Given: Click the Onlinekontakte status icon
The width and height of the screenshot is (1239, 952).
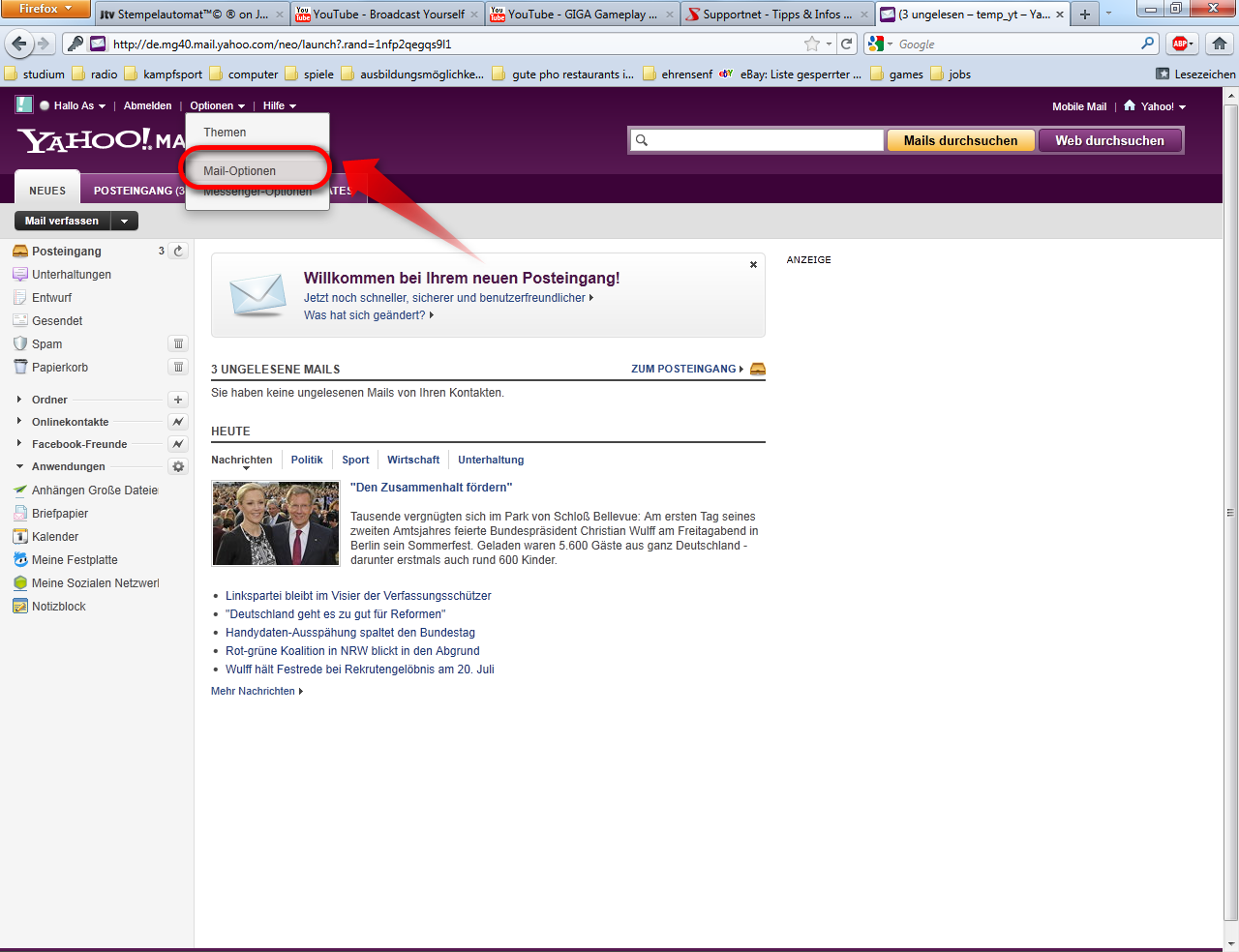Looking at the screenshot, I should (178, 422).
